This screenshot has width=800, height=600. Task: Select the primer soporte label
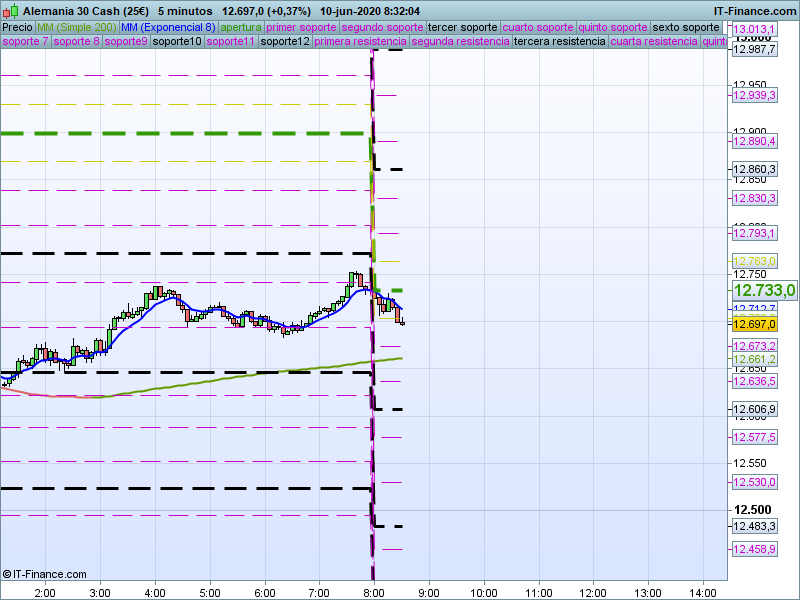[x=303, y=27]
